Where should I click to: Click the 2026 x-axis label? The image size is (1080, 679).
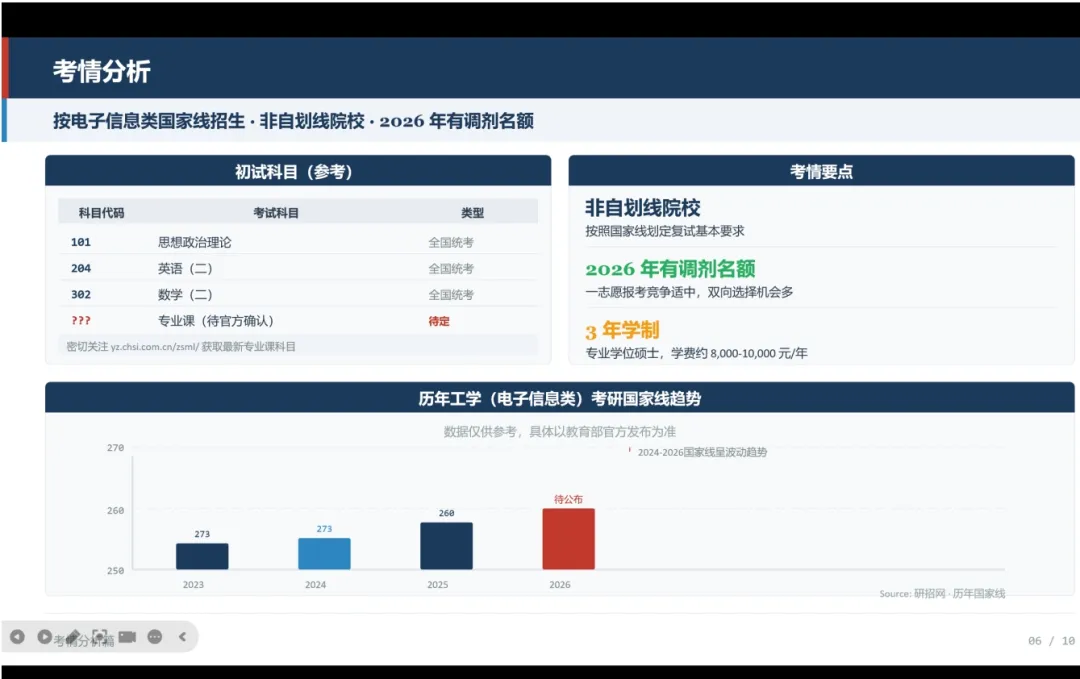tap(560, 585)
